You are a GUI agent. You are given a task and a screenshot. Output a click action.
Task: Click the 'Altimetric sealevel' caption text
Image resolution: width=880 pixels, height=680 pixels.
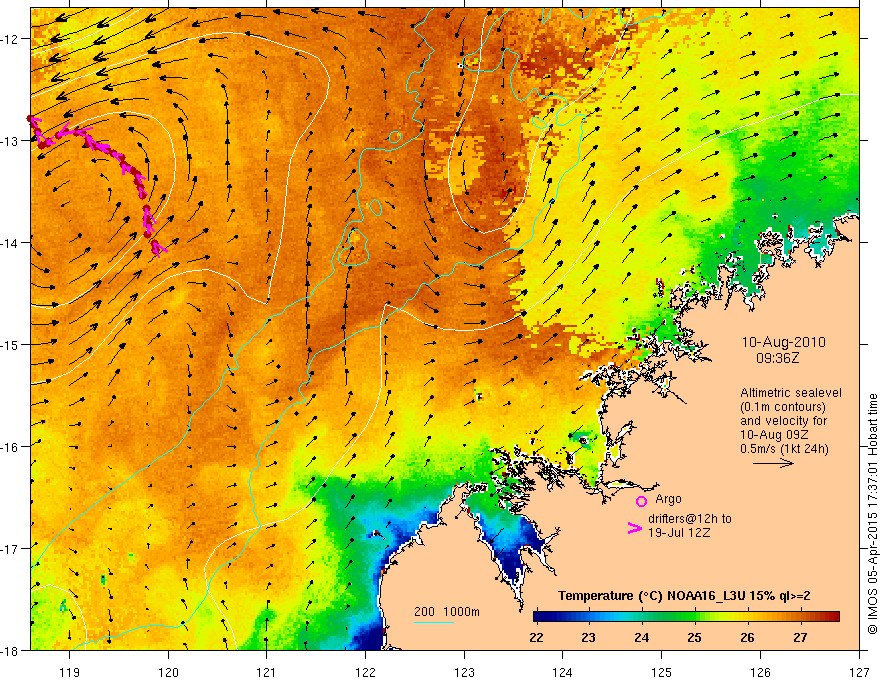click(791, 393)
